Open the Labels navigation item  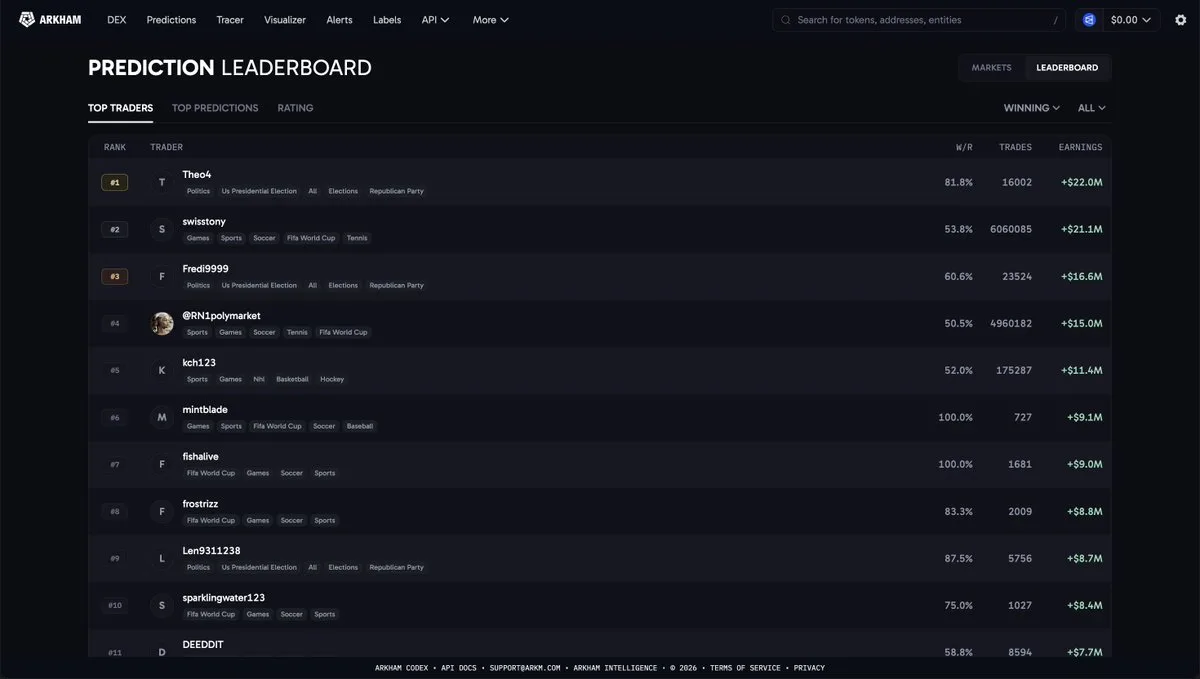[387, 20]
